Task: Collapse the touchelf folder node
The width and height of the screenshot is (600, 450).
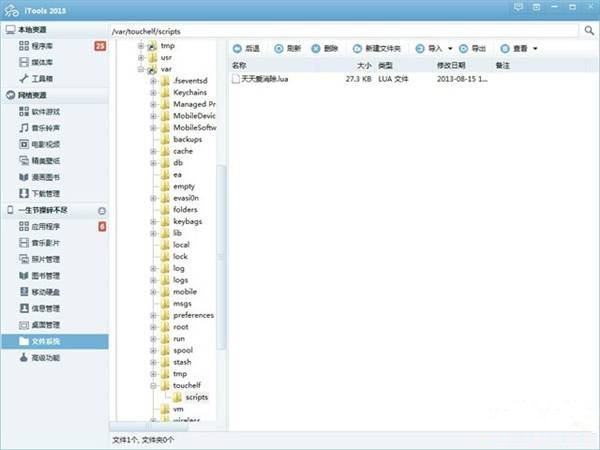Action: (x=153, y=385)
